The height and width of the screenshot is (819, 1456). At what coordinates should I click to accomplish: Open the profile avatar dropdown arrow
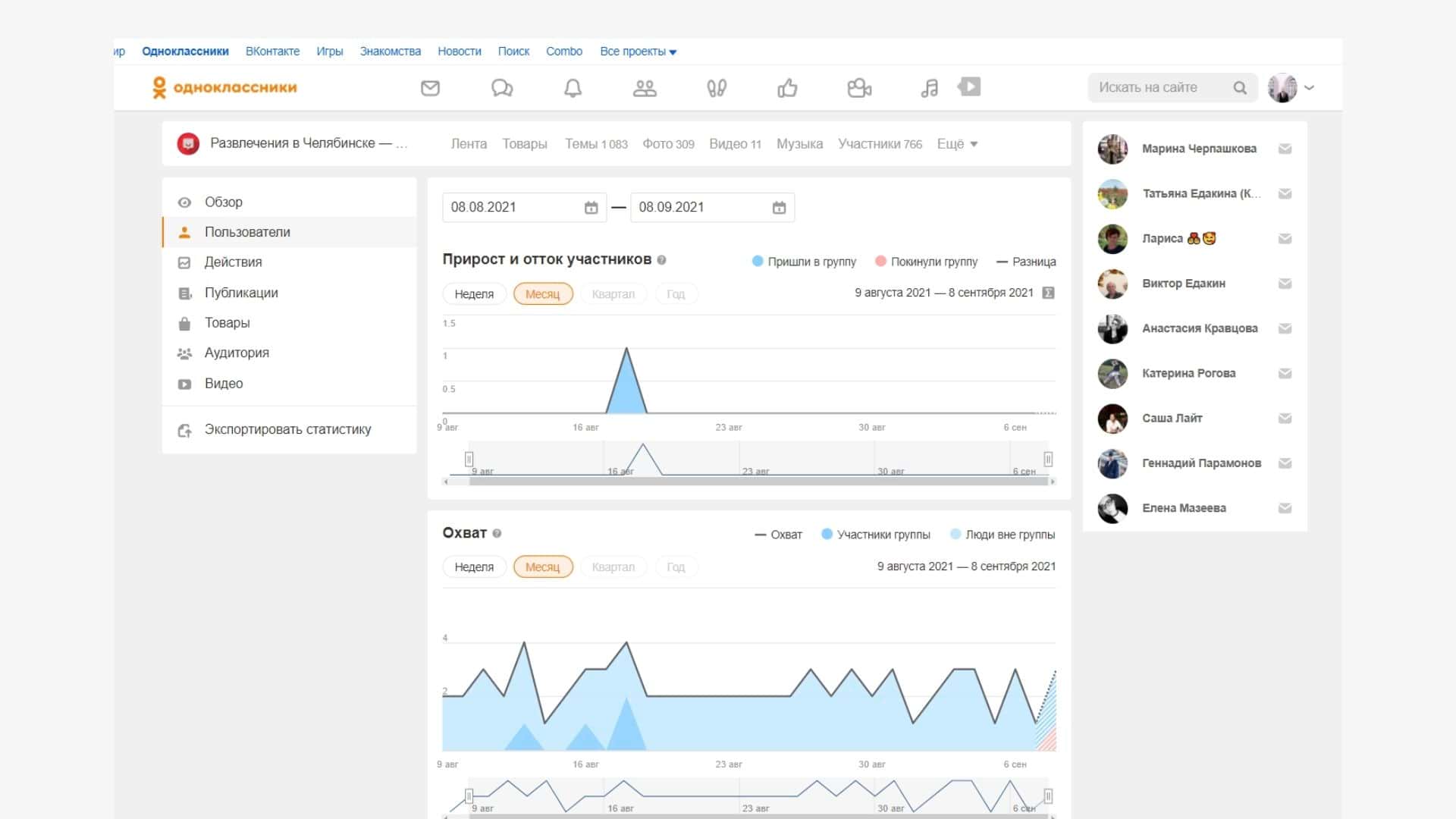click(x=1309, y=88)
